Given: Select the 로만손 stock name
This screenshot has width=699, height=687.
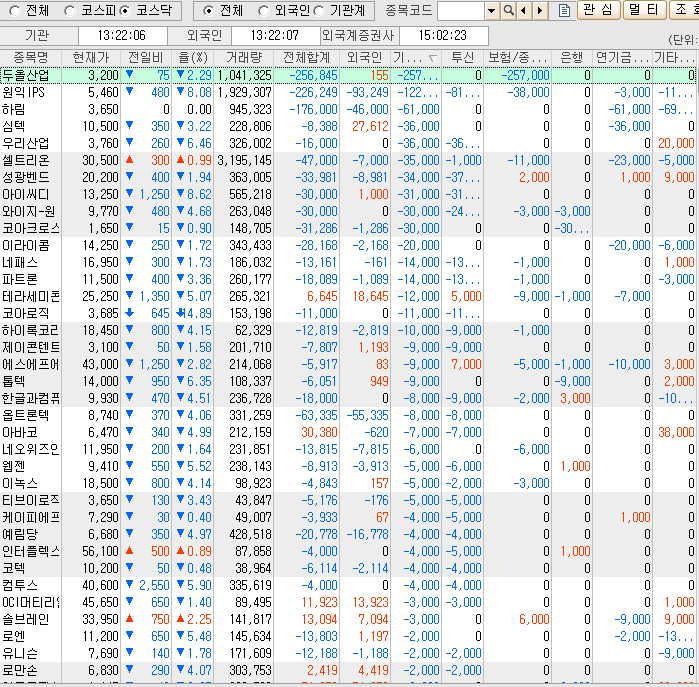Looking at the screenshot, I should [20, 670].
